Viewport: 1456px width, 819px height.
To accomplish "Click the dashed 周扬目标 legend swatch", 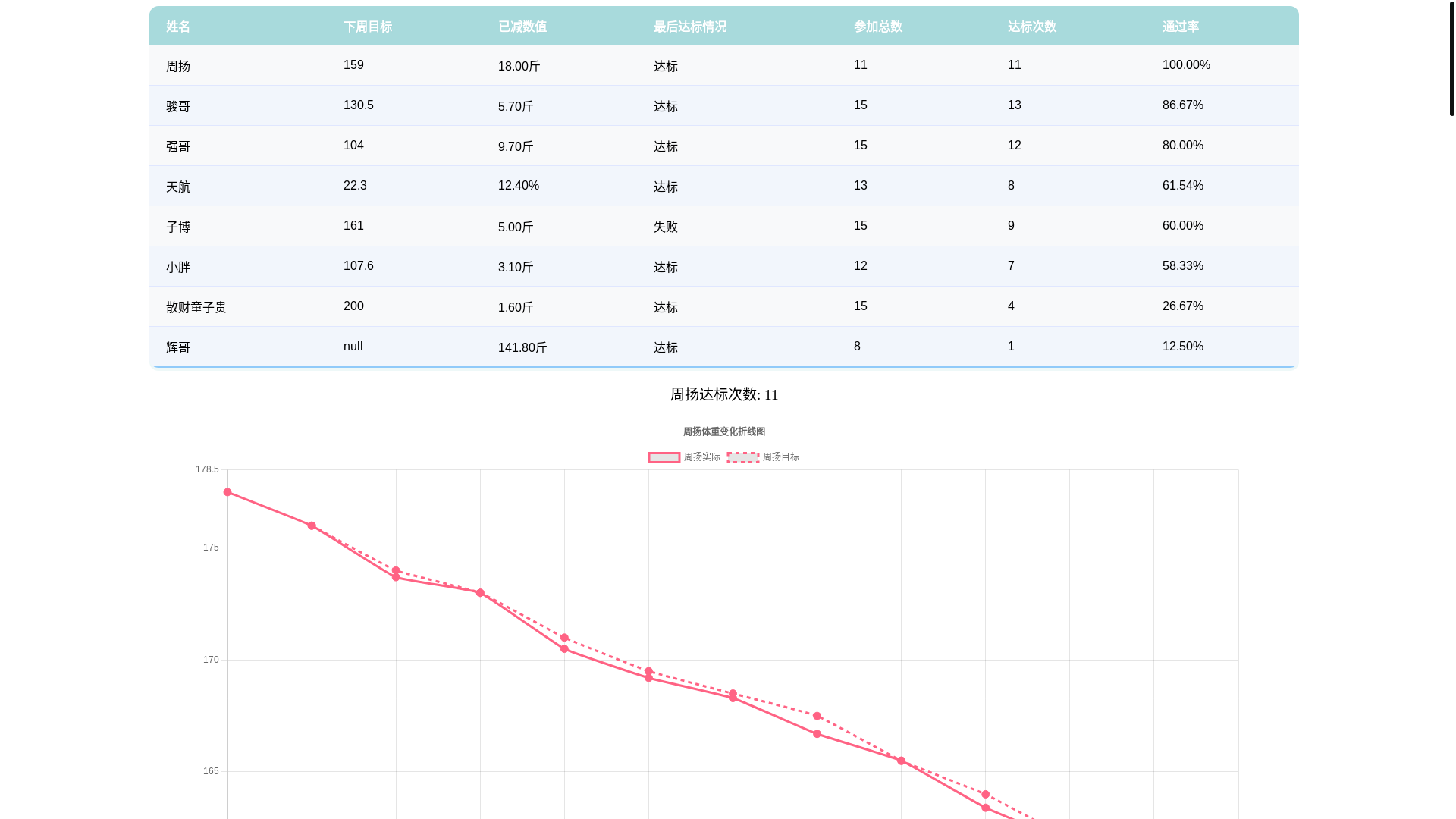I will [x=743, y=457].
